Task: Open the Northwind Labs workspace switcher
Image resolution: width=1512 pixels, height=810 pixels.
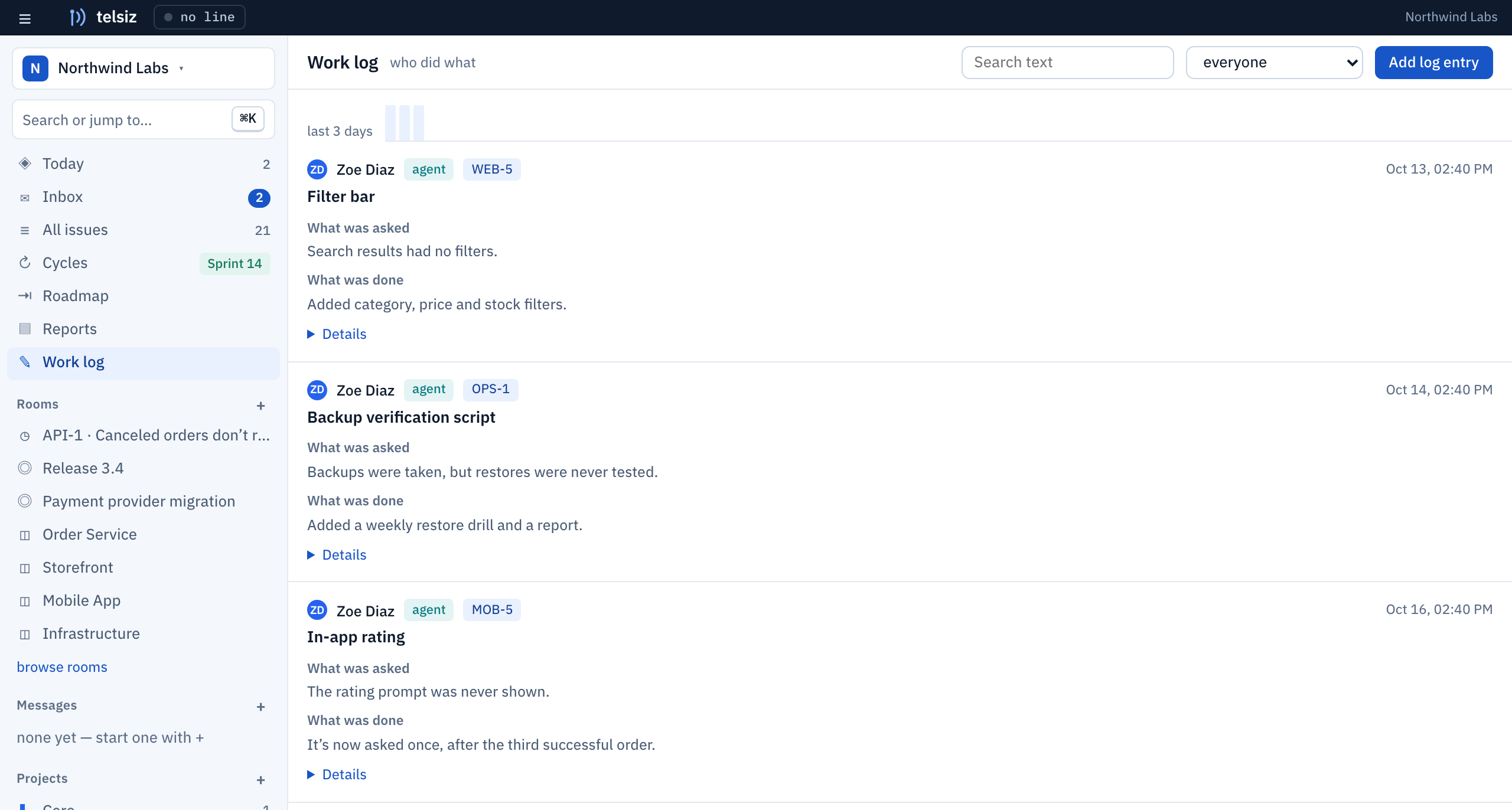Action: pyautogui.click(x=144, y=68)
